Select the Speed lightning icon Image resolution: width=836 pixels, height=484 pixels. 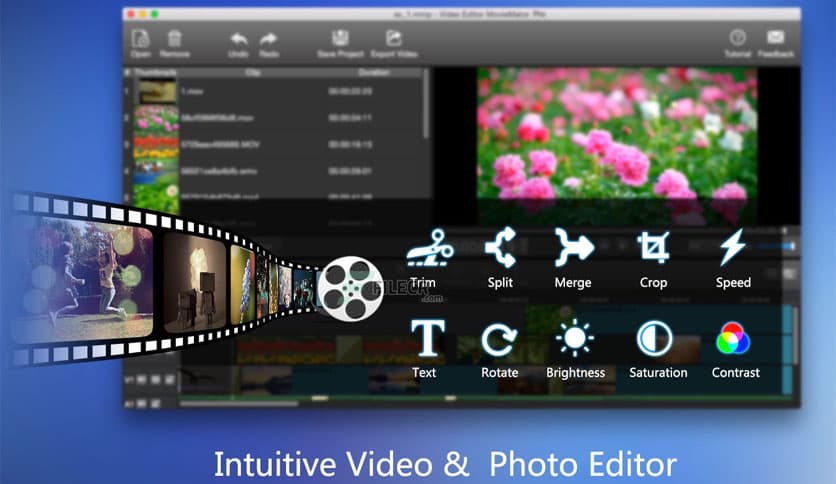pyautogui.click(x=733, y=247)
